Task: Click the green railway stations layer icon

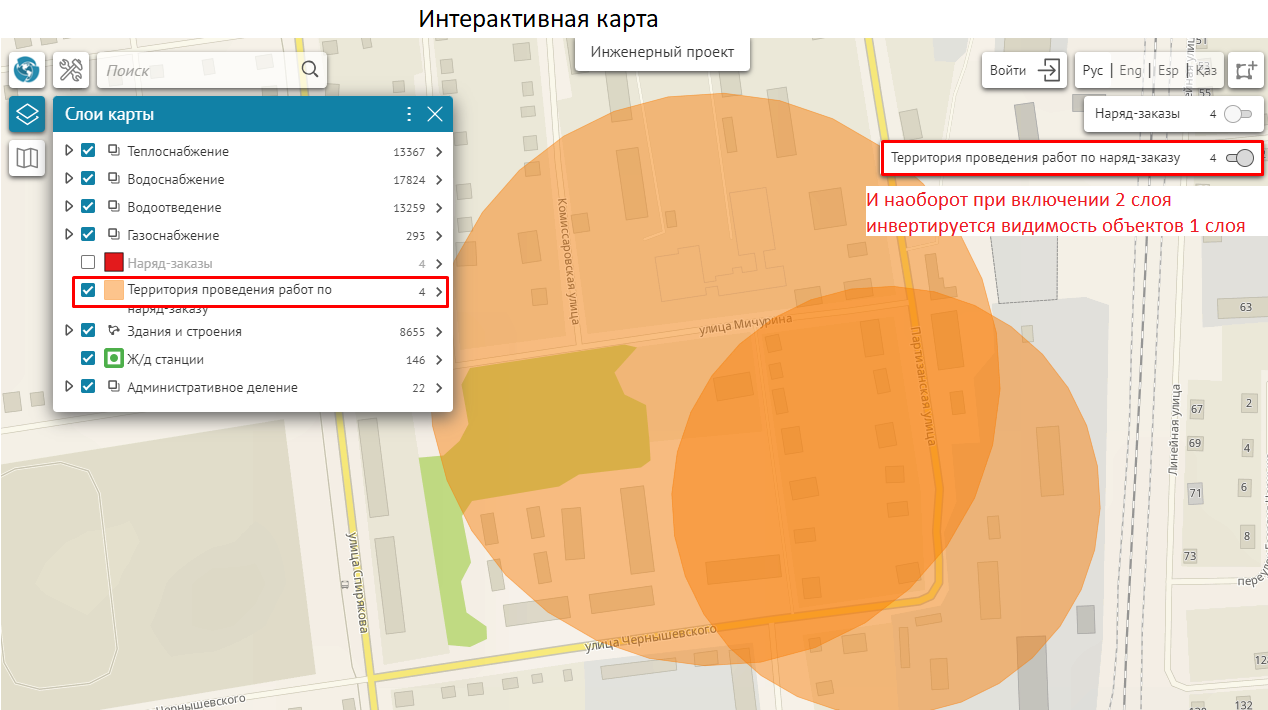Action: (114, 359)
